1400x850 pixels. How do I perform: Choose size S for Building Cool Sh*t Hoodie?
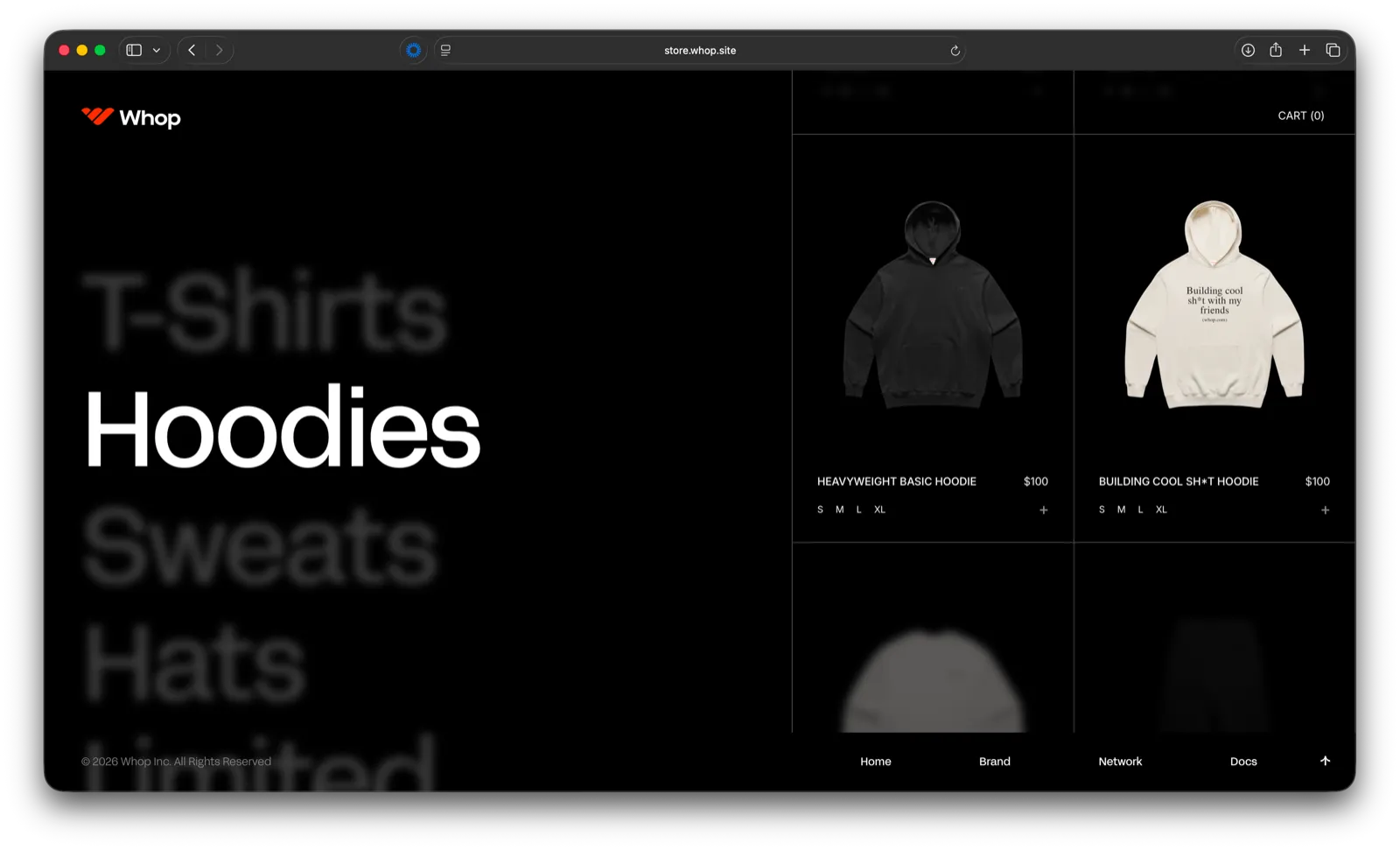click(1102, 509)
